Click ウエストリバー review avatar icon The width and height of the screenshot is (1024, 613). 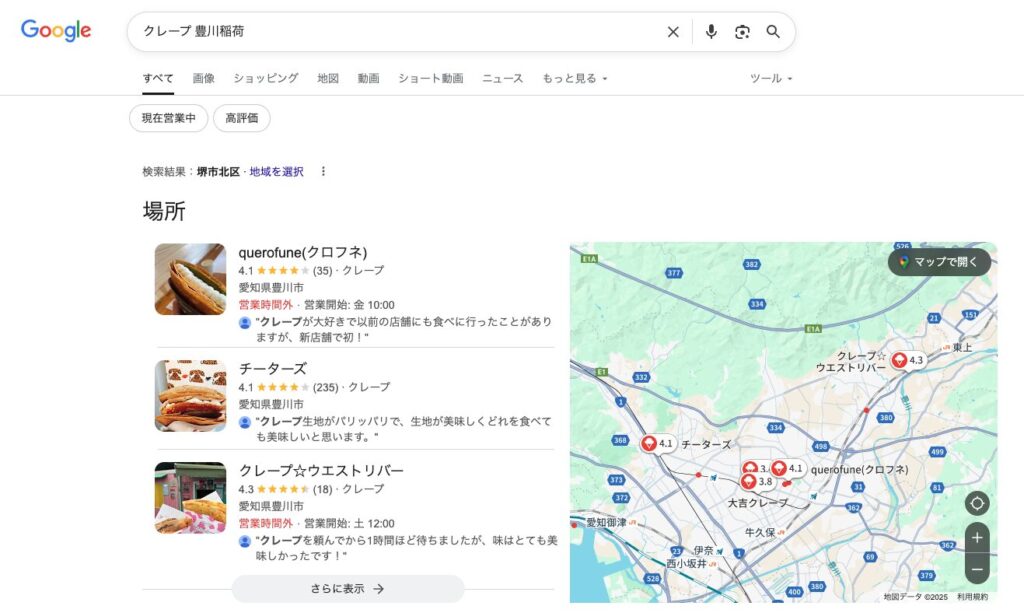coord(245,541)
